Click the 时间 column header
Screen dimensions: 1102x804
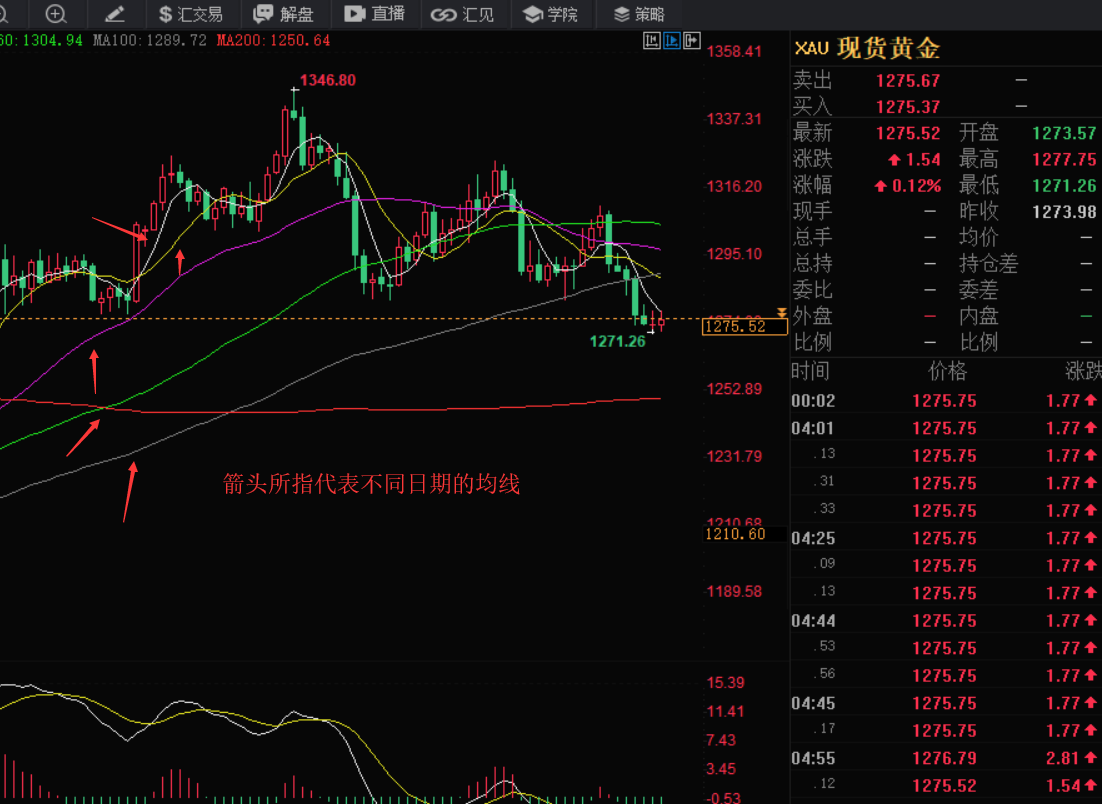(x=810, y=371)
